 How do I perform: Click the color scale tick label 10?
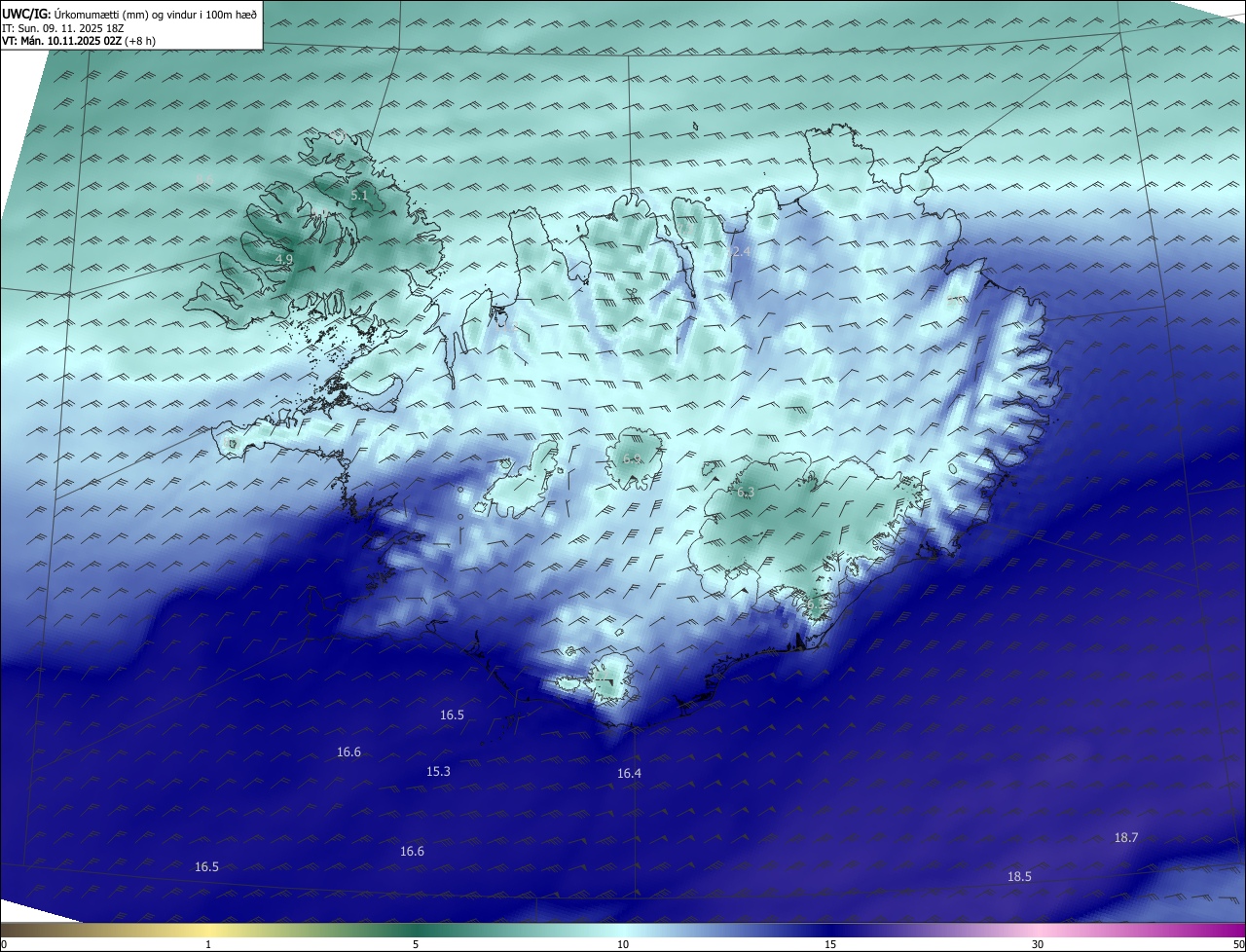[623, 944]
